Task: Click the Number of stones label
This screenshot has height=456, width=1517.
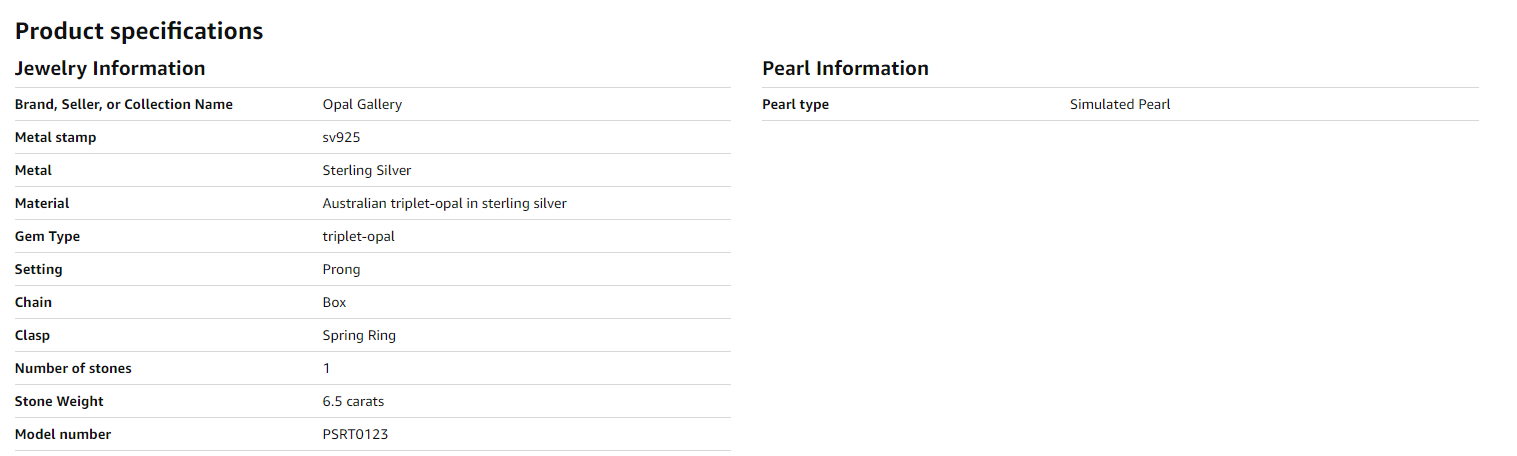Action: (73, 368)
